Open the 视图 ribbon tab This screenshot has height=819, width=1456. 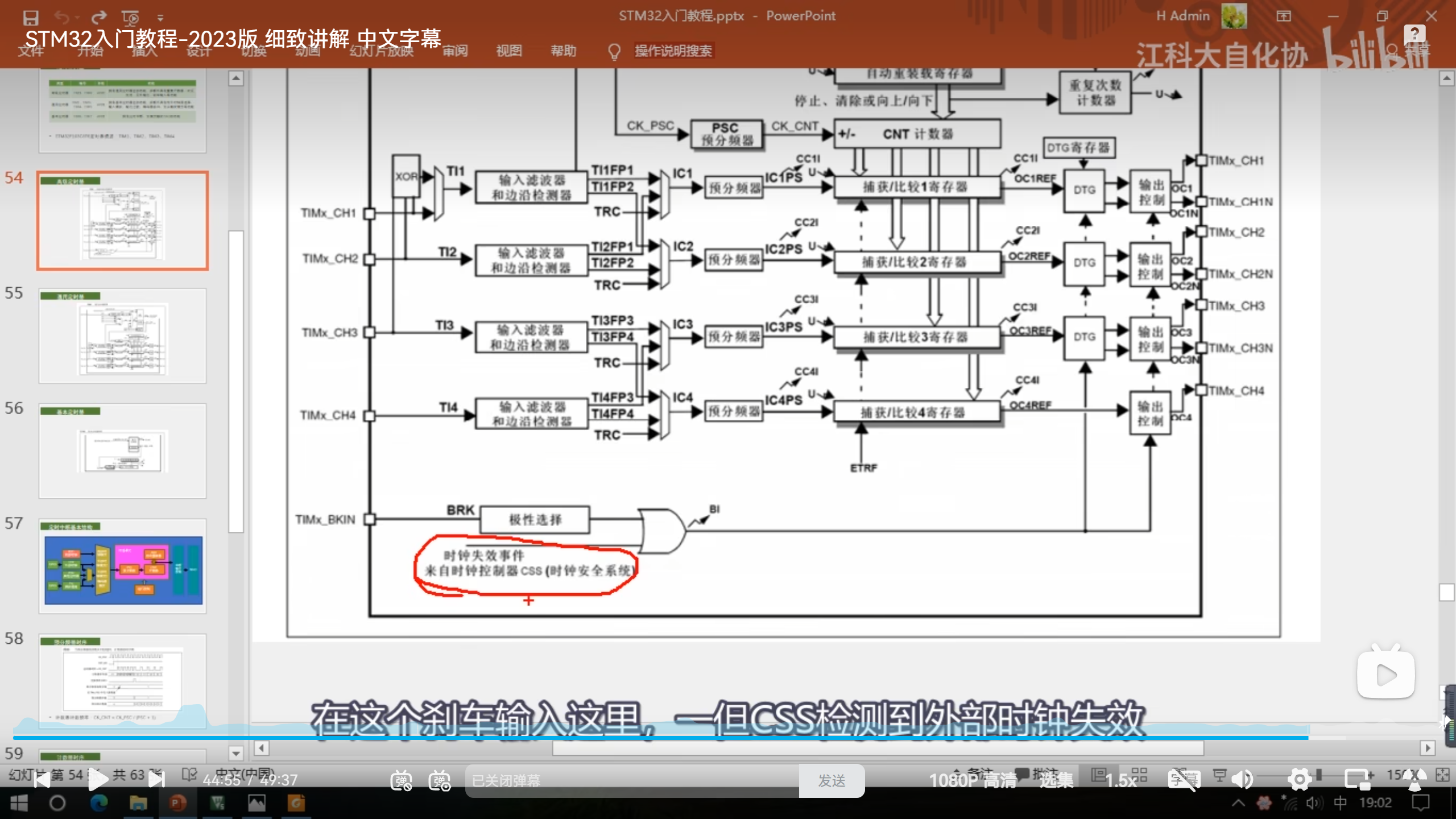508,51
